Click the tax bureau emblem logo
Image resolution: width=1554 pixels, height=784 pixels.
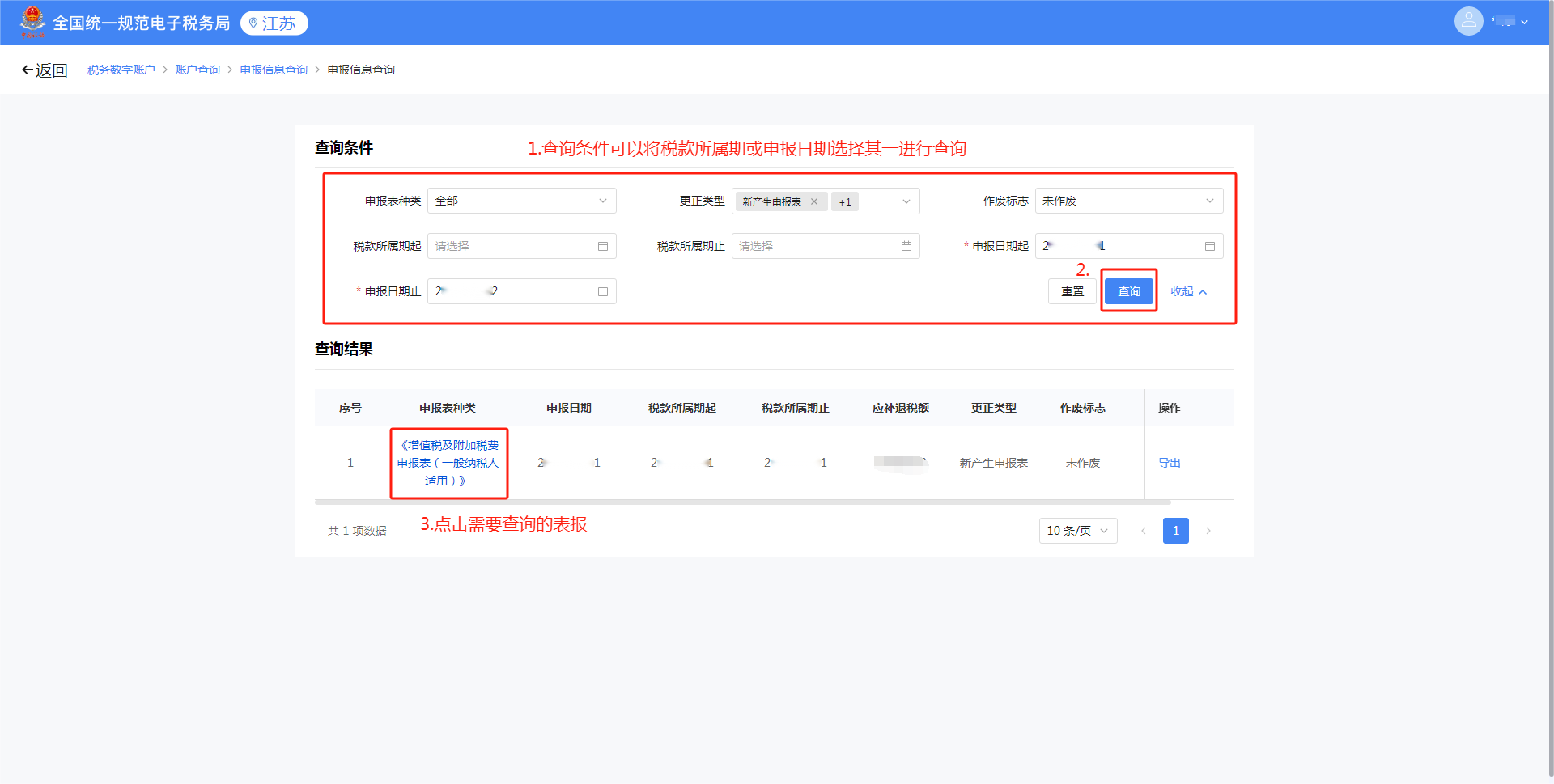point(32,22)
